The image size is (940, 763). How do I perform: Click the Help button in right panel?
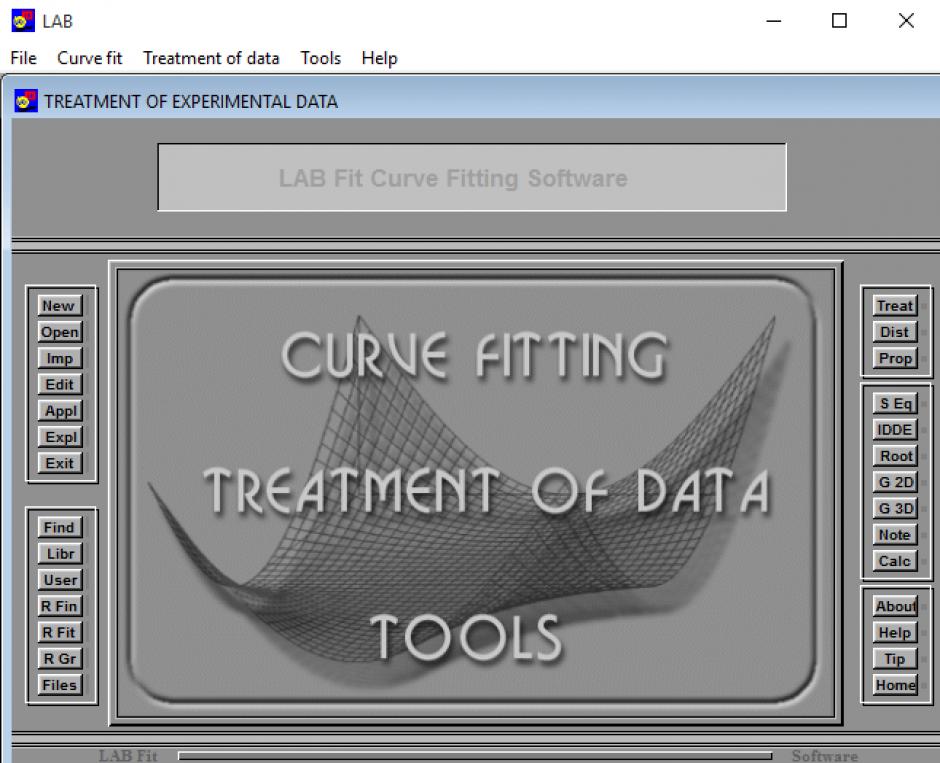click(895, 633)
